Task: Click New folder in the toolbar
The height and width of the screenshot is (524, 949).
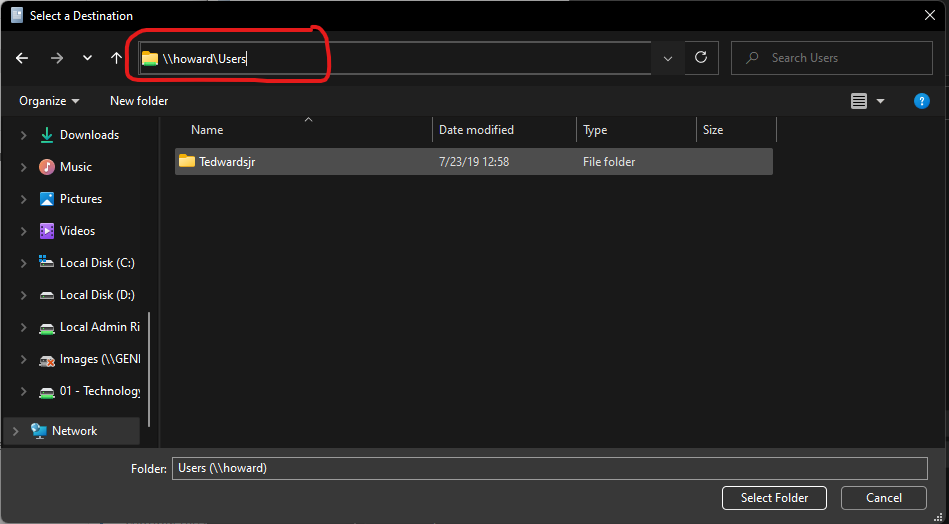Action: (x=139, y=101)
